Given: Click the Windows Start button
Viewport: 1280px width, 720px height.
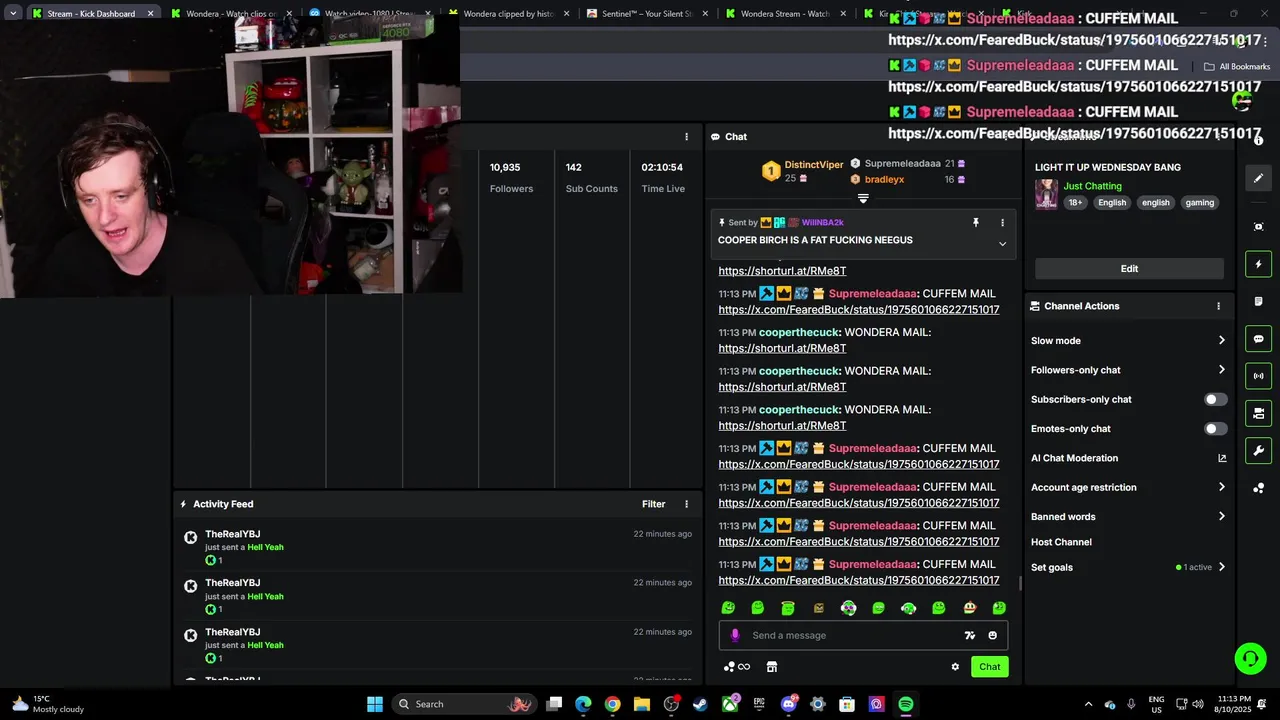Looking at the screenshot, I should tap(375, 704).
